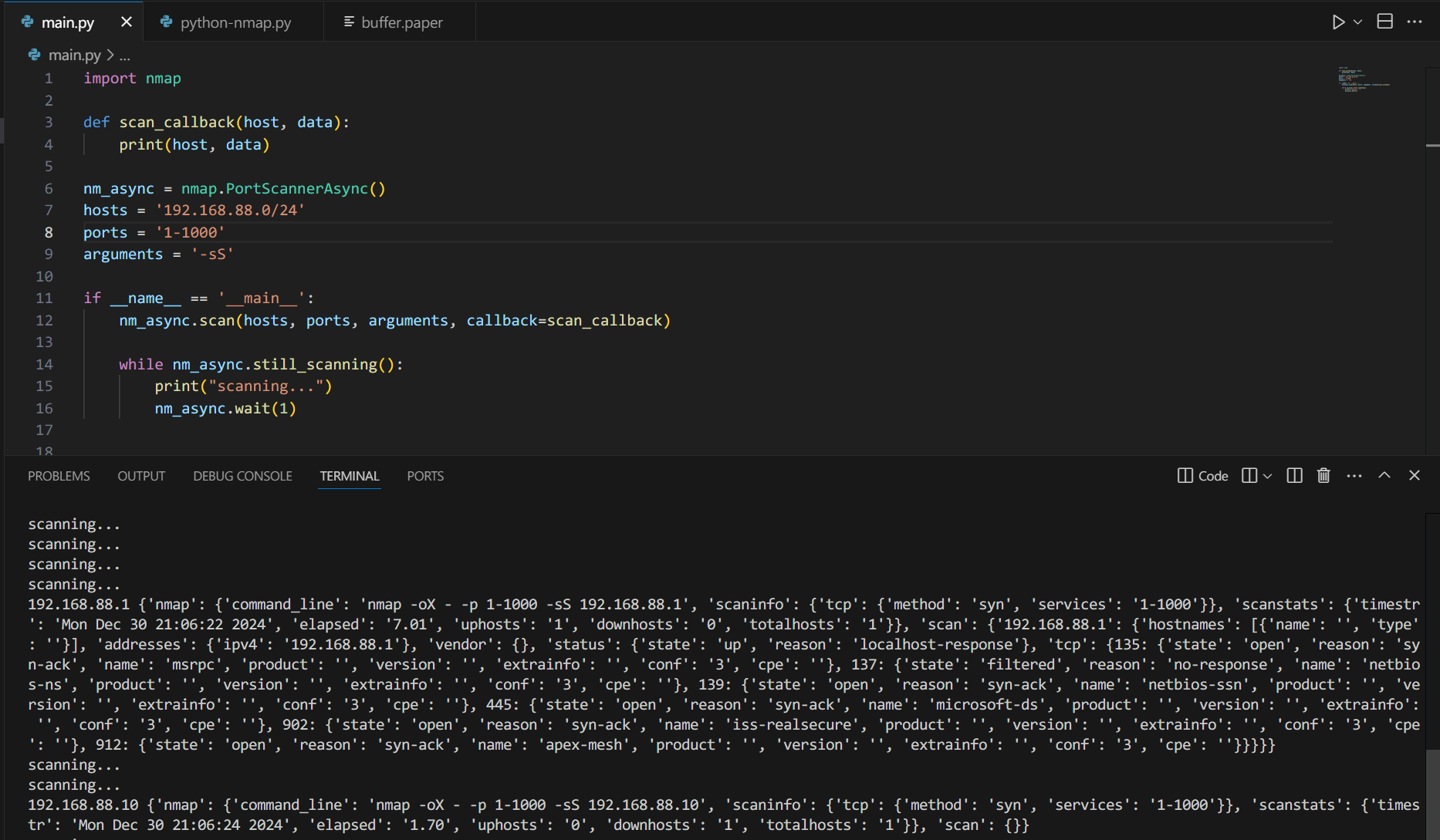Kill terminal with trash icon
Screen dimensions: 1440x840
1323,476
